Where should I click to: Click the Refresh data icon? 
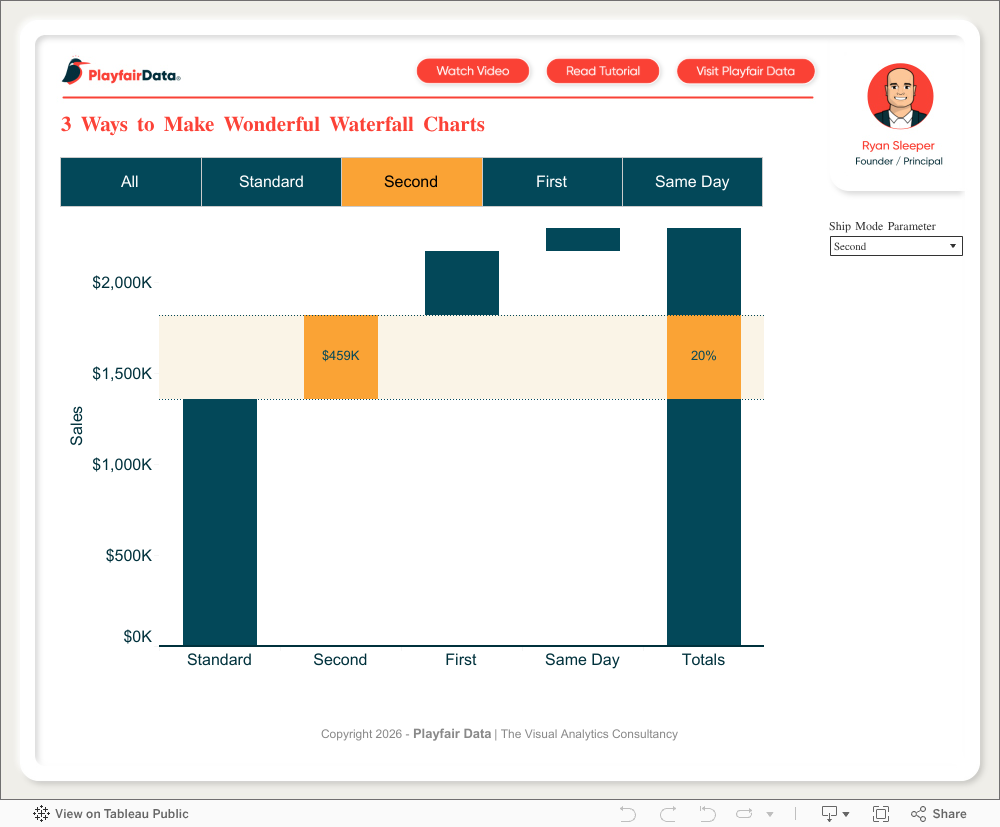(745, 814)
